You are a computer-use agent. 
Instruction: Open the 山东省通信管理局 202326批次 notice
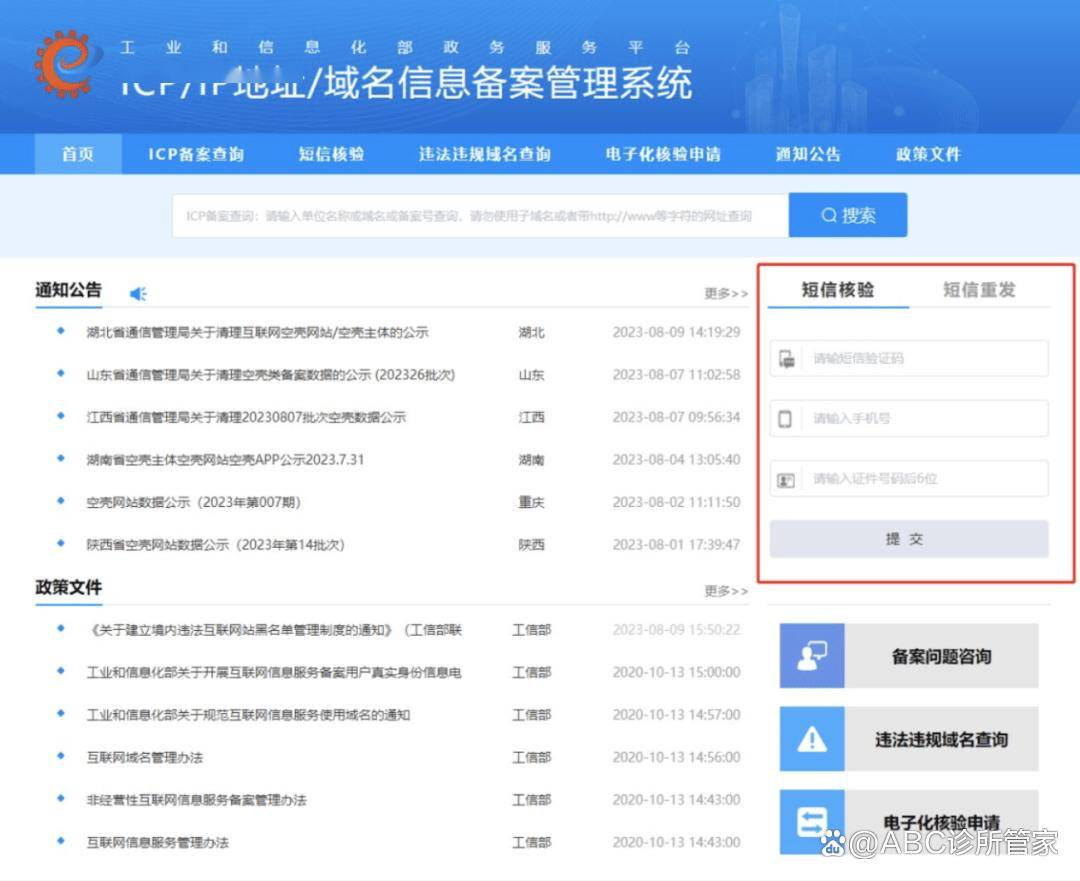point(271,375)
